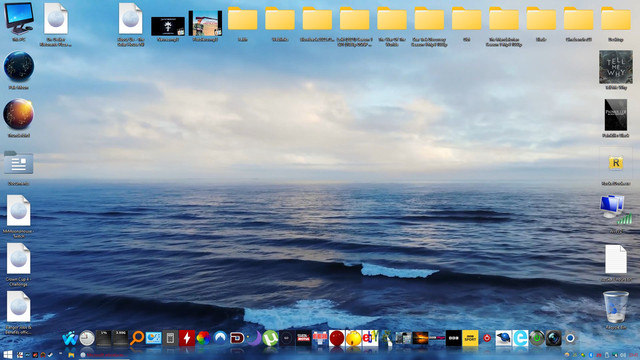Viewport: 640px width, 360px height.
Task: Open the calculator icon in the dock
Action: [x=170, y=338]
